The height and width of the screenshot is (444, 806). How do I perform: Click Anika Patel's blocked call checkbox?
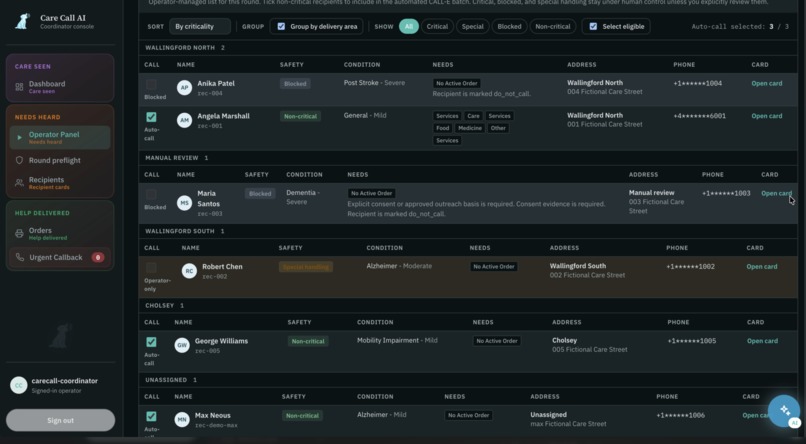click(151, 84)
